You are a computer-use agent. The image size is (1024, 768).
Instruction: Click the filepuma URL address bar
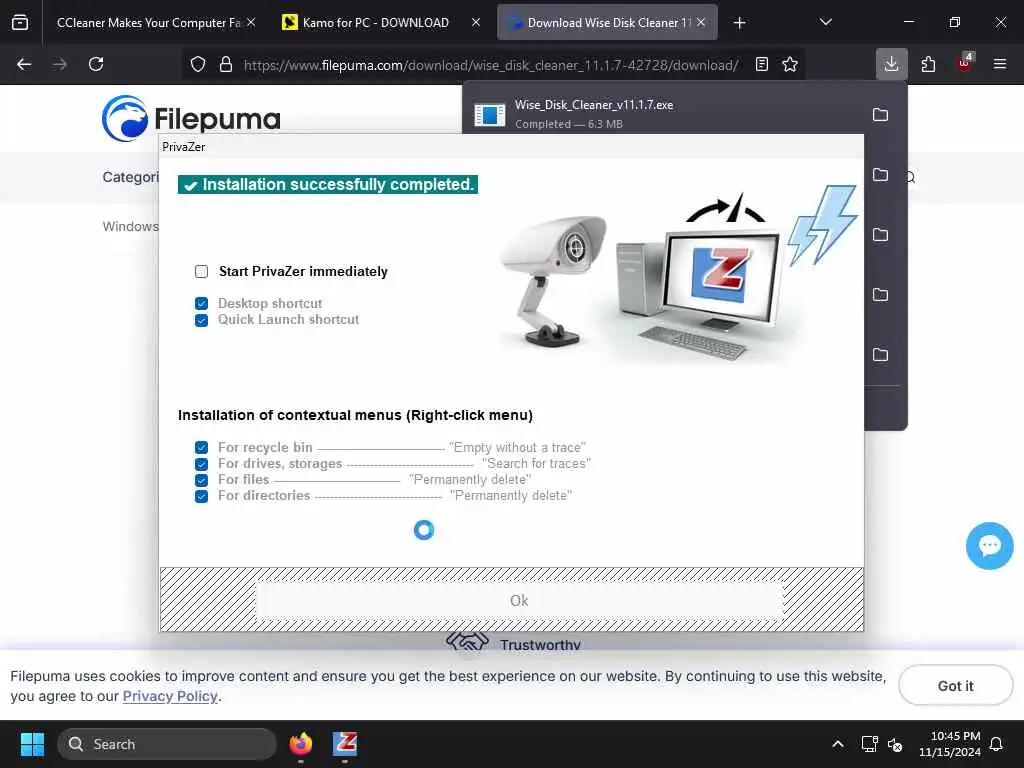491,65
